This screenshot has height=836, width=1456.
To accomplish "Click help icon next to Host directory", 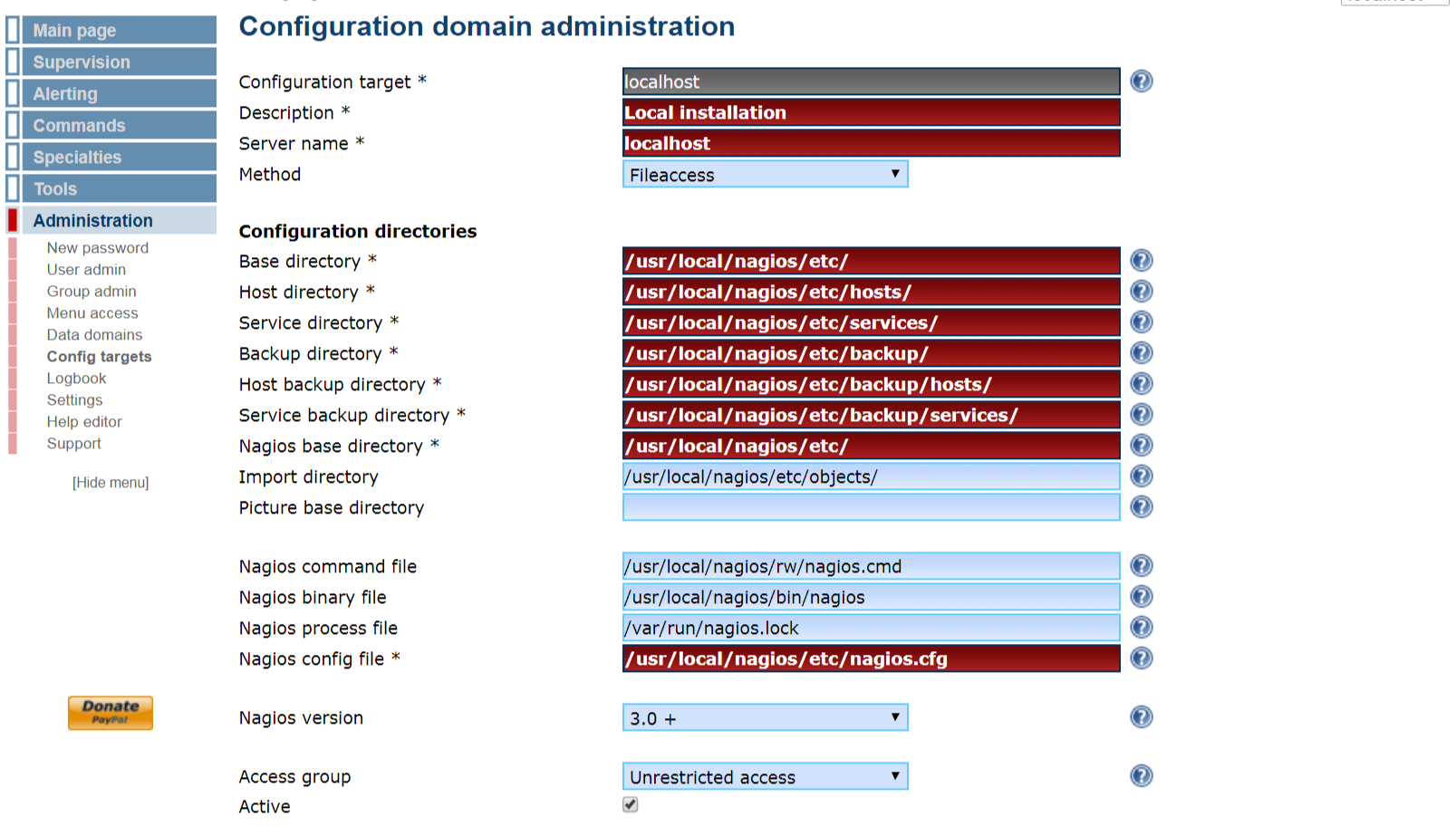I will [x=1141, y=292].
